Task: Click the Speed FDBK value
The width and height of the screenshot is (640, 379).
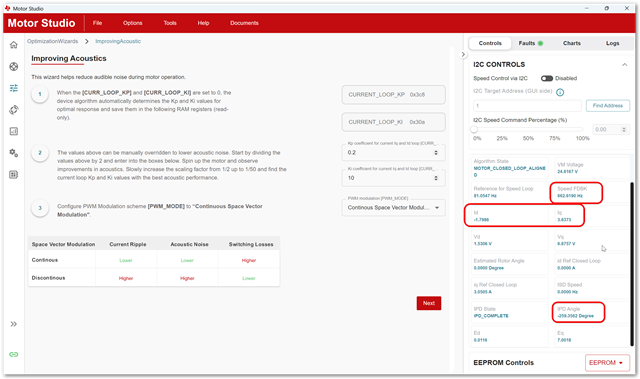Action: click(x=570, y=196)
